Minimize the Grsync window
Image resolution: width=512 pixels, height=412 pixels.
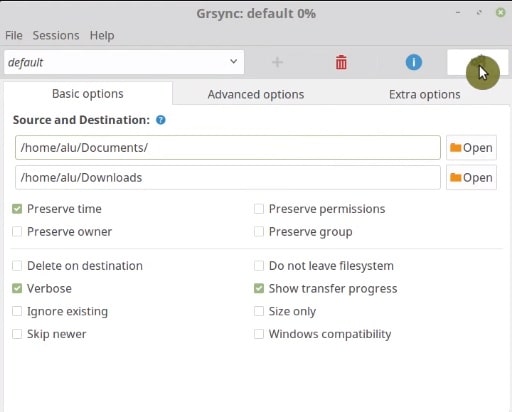[458, 13]
